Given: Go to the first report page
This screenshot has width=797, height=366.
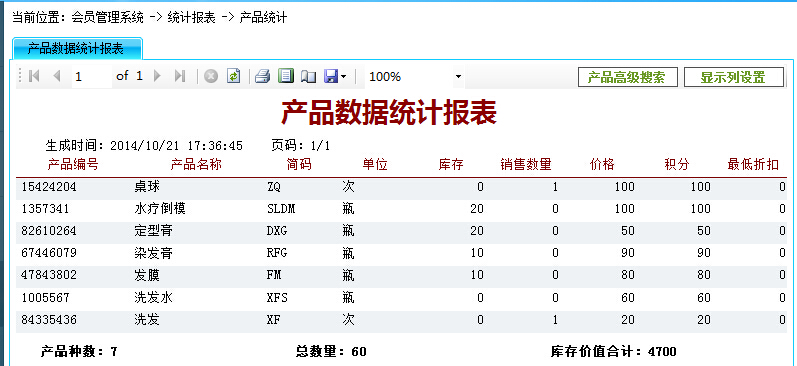Looking at the screenshot, I should 35,76.
